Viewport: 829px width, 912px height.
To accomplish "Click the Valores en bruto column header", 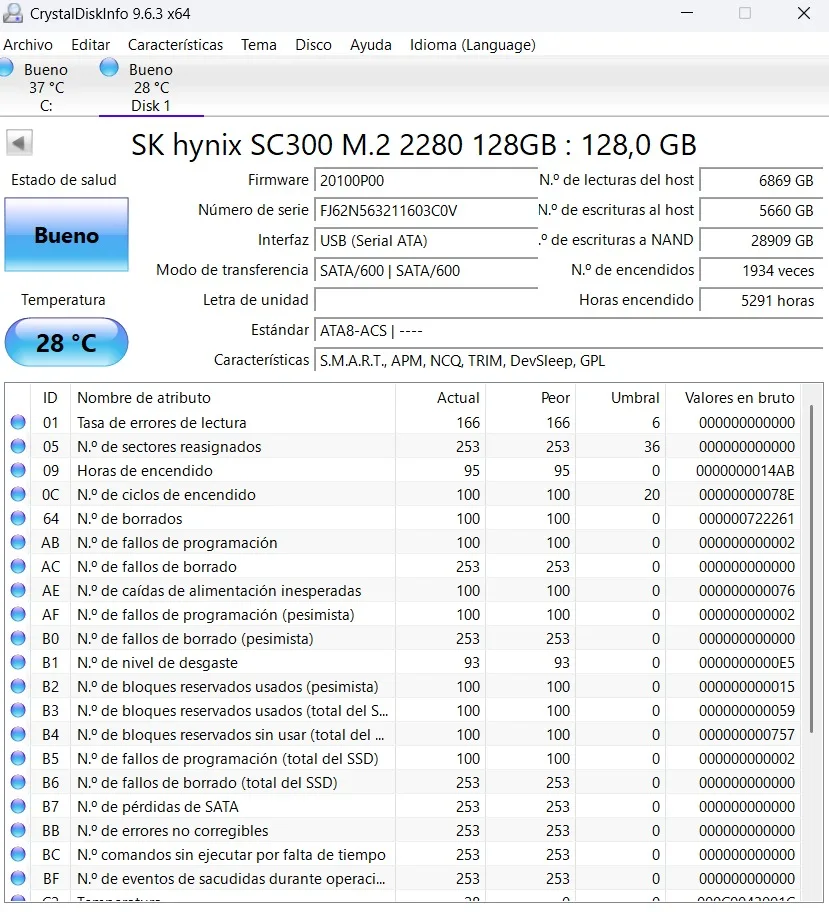I will click(733, 398).
